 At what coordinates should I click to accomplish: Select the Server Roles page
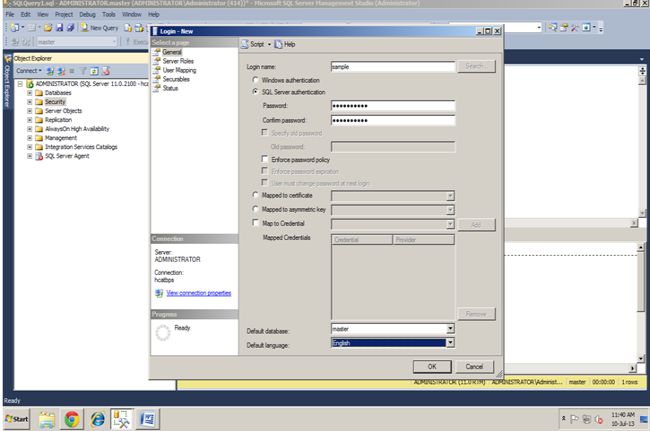[x=178, y=61]
